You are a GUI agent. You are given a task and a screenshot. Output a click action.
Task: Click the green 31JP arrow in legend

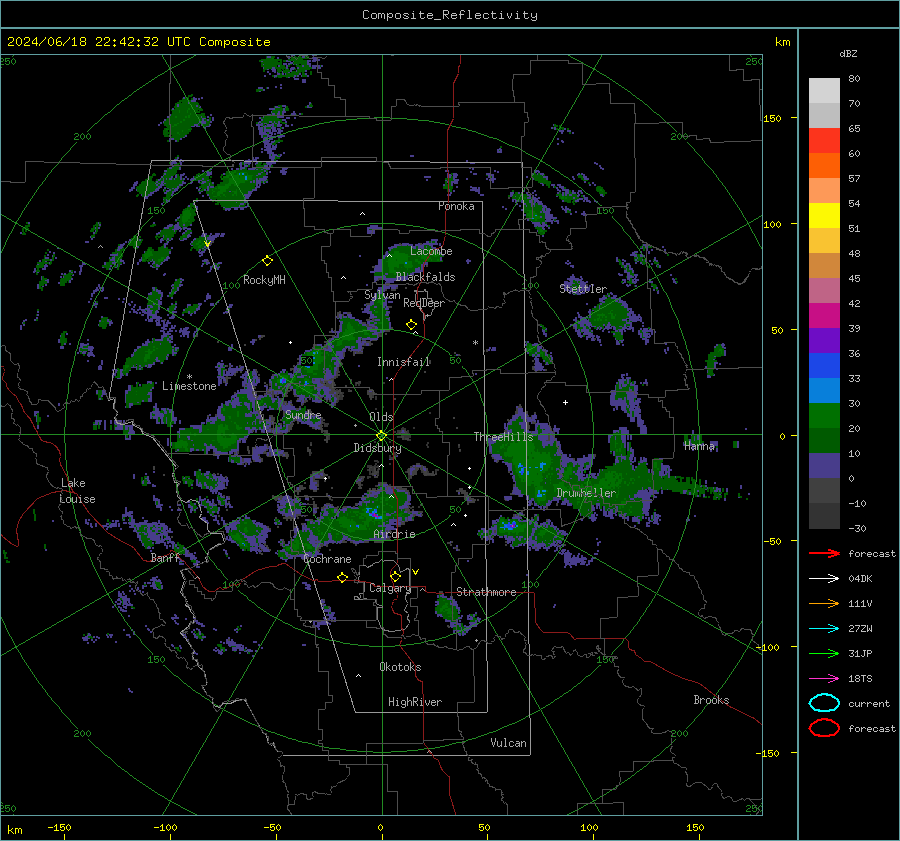point(824,653)
